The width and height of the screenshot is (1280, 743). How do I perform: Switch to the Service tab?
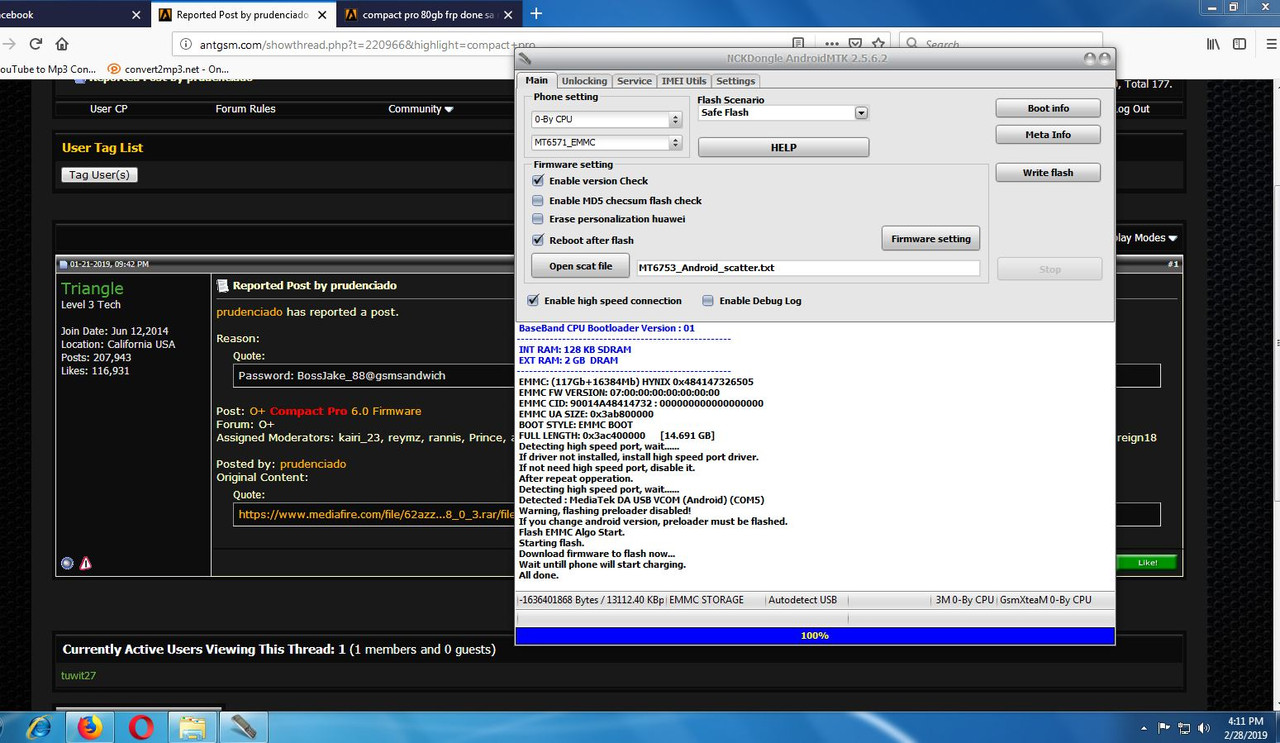click(x=634, y=81)
